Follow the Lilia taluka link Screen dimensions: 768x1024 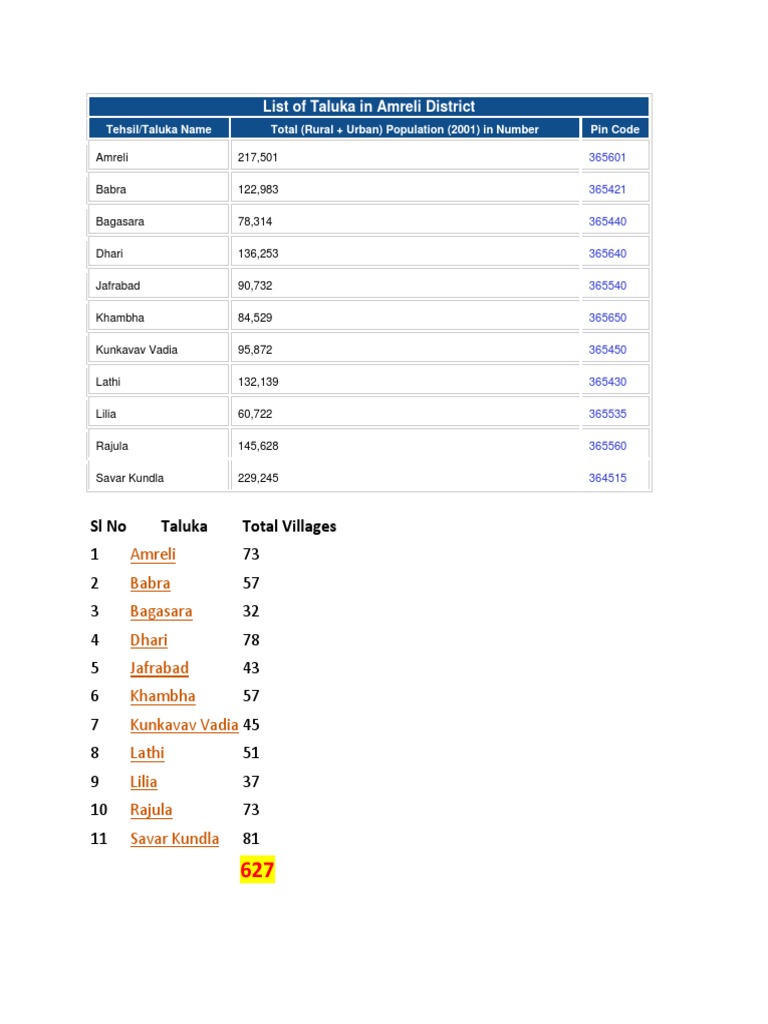tap(144, 782)
